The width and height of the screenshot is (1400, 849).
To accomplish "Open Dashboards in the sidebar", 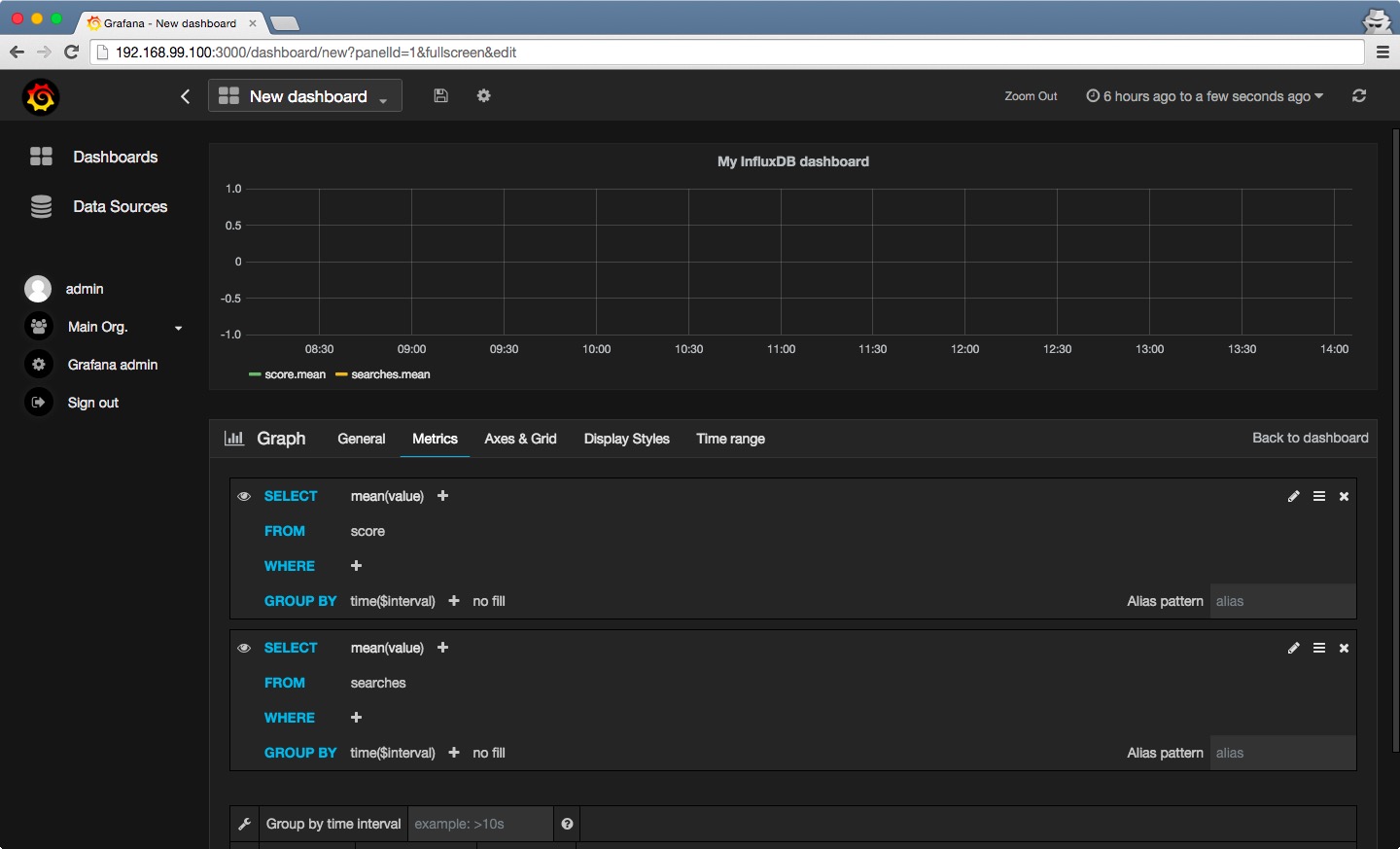I will (115, 157).
